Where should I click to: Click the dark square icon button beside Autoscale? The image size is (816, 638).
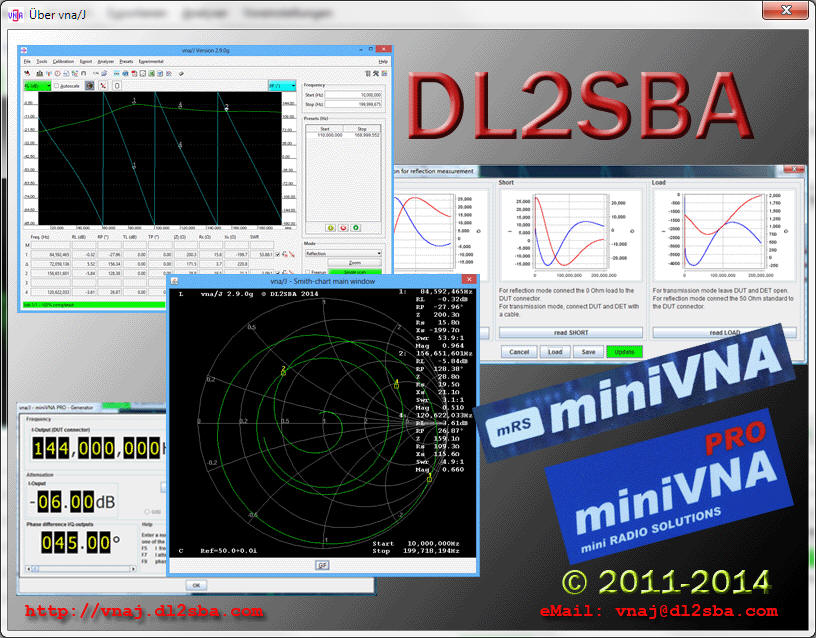(x=90, y=86)
